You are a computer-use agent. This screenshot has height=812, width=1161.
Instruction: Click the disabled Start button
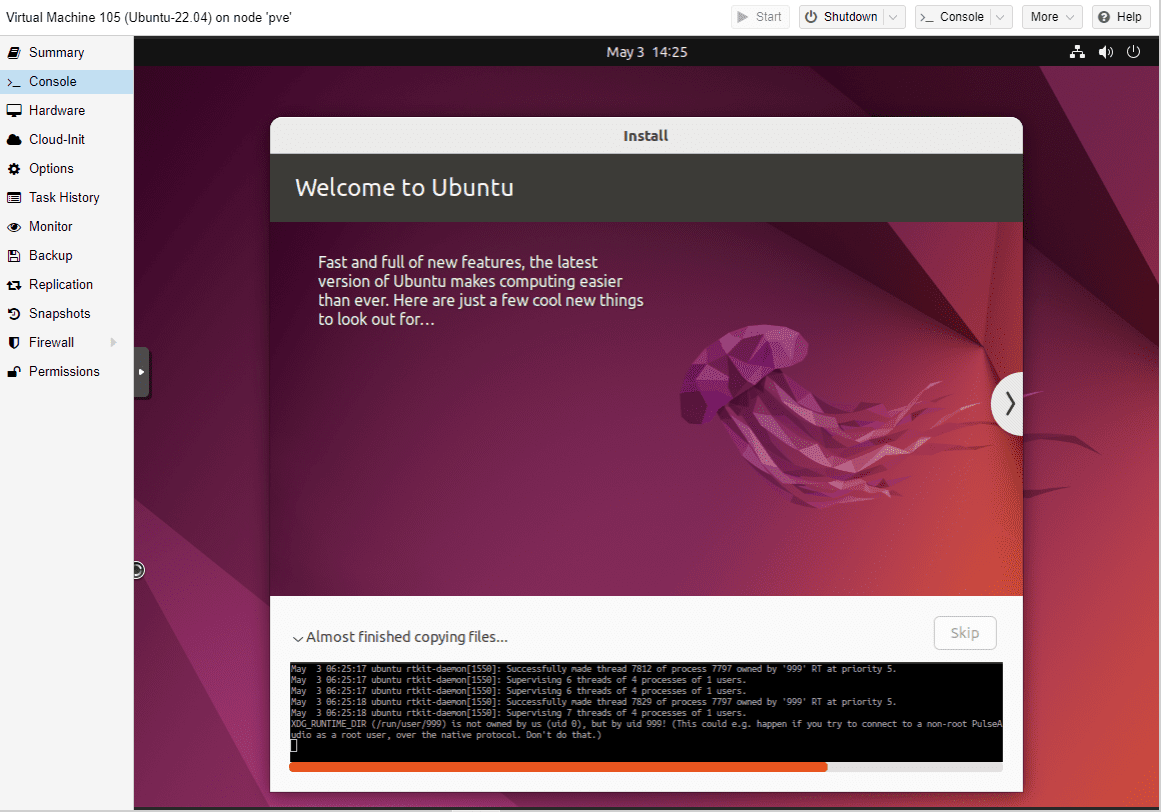[x=760, y=17]
